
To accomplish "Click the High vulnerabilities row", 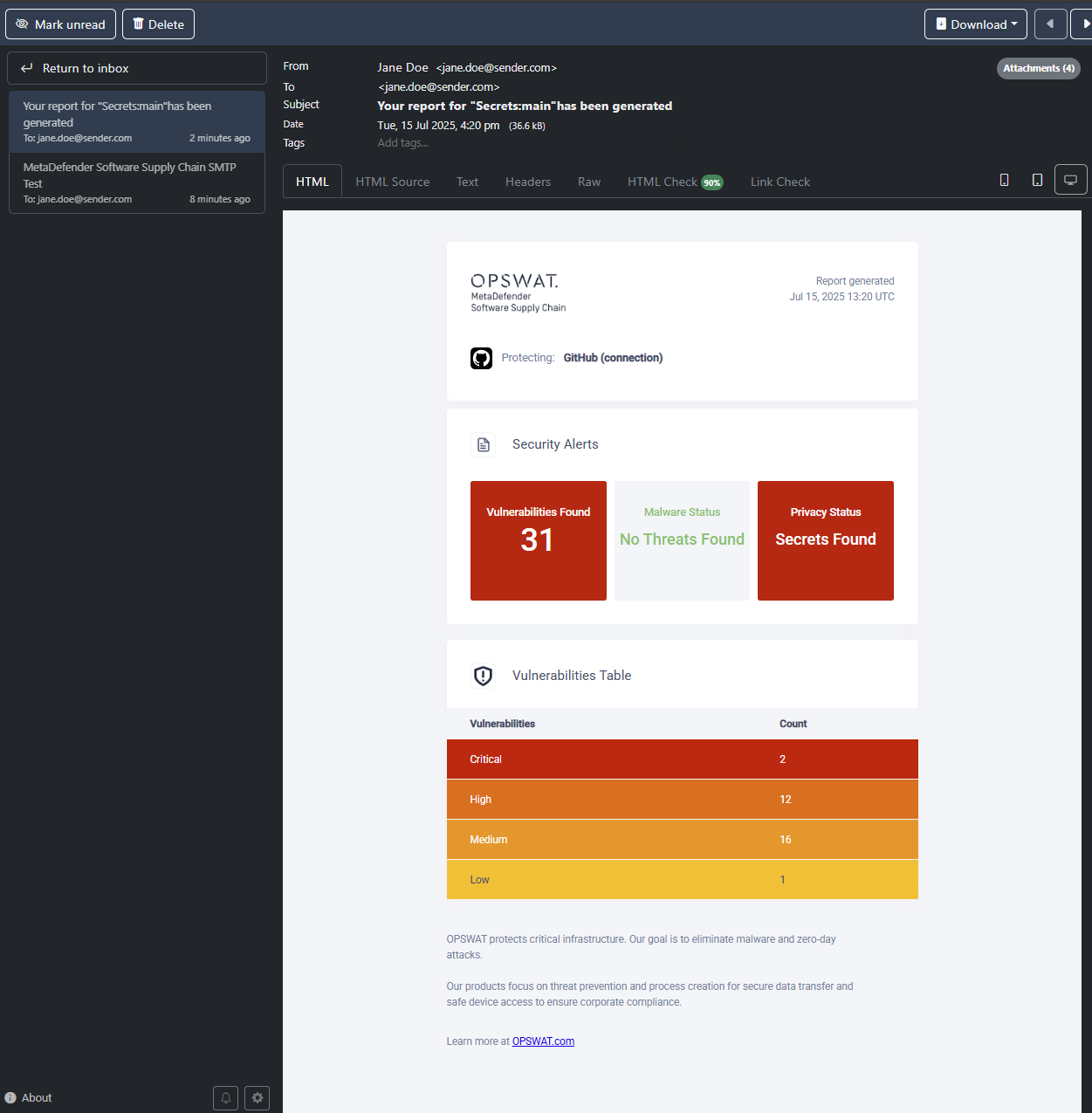I will pyautogui.click(x=683, y=800).
